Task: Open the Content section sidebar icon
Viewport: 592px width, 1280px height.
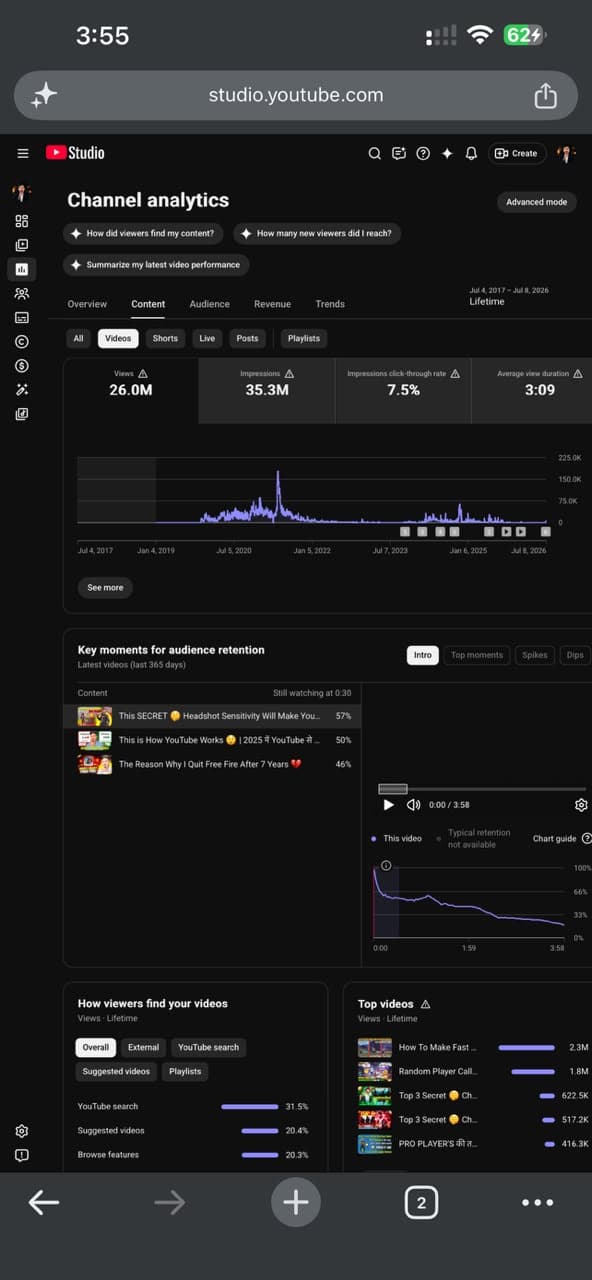Action: tap(22, 245)
